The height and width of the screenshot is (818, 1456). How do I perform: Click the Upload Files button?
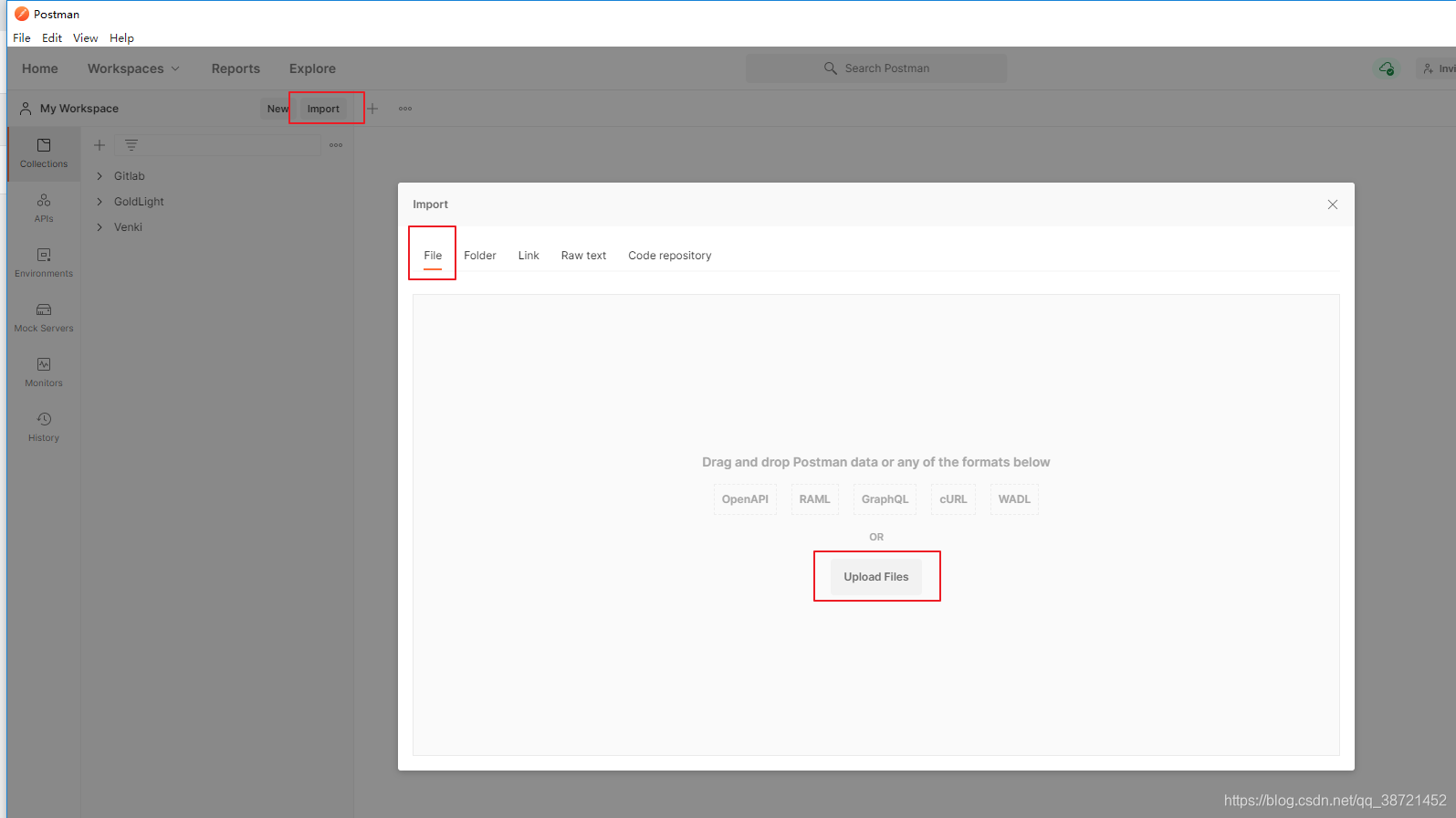876,577
